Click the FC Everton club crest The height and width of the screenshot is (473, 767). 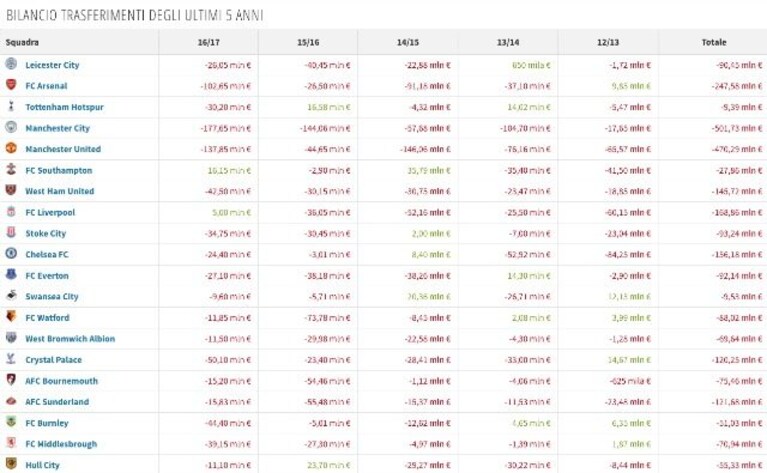click(11, 274)
